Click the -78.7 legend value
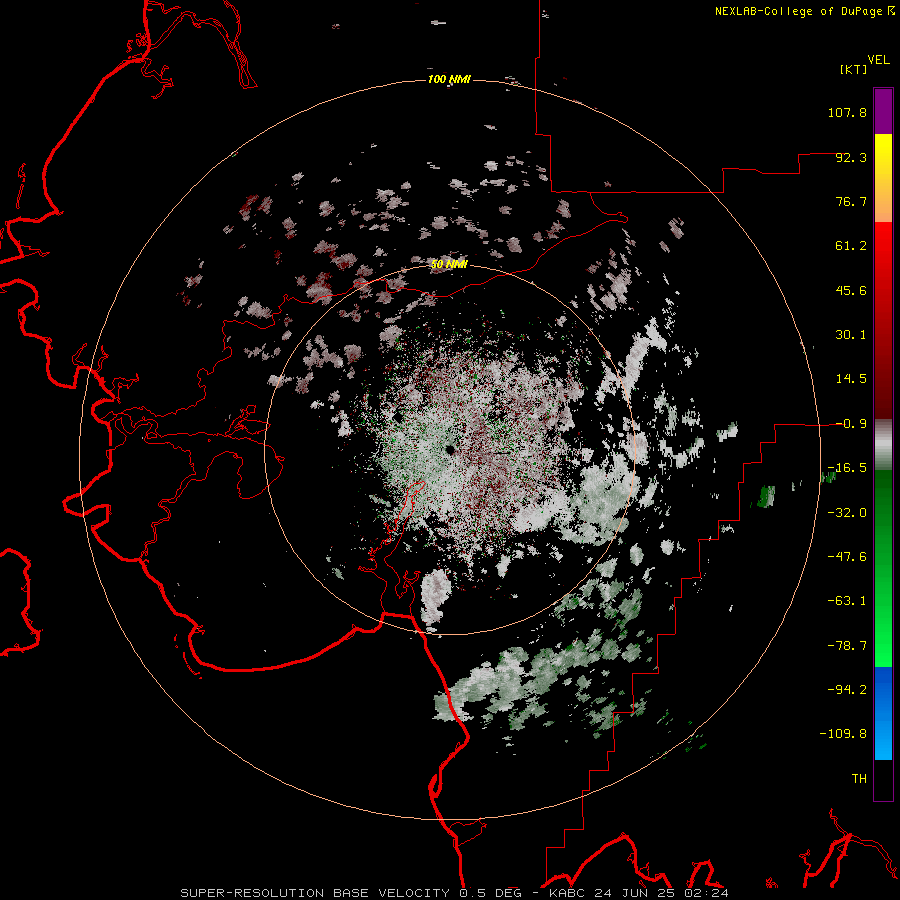 coord(847,646)
